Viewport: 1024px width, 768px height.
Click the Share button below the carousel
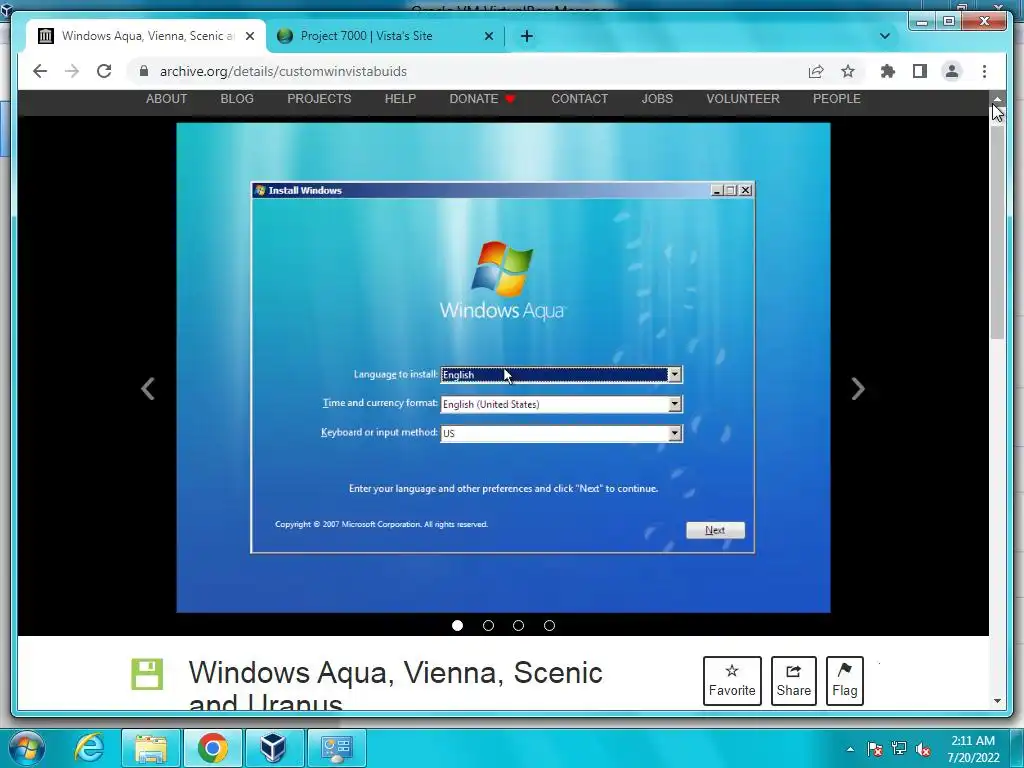[793, 680]
